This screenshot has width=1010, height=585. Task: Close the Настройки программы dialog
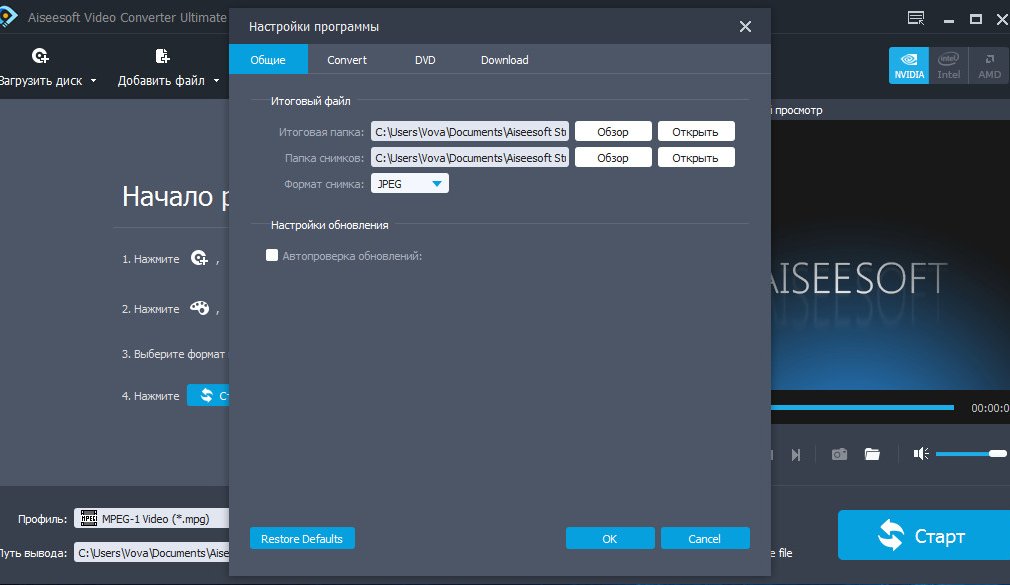[745, 26]
